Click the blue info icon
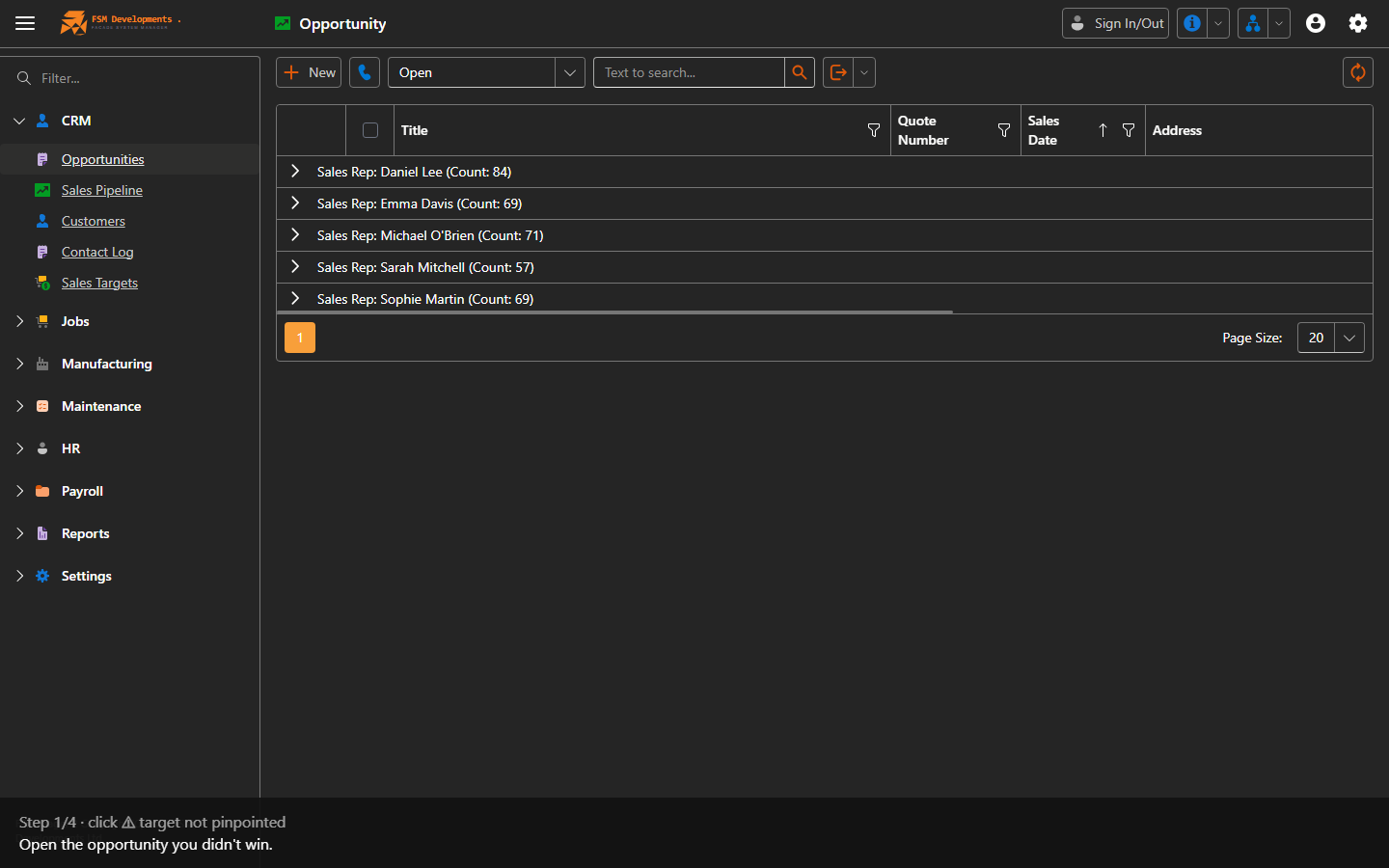The height and width of the screenshot is (868, 1389). (1192, 23)
